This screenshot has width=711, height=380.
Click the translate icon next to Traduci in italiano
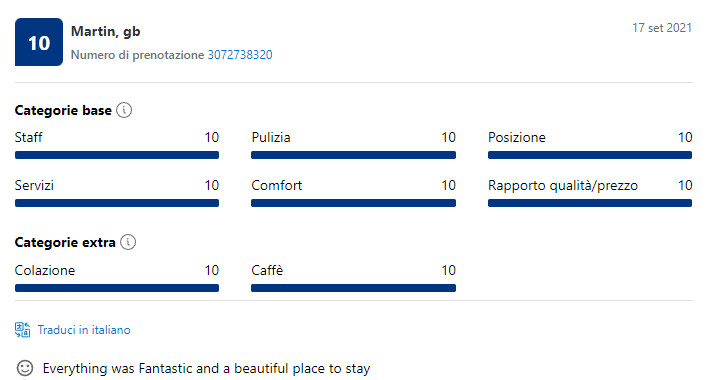[x=23, y=330]
